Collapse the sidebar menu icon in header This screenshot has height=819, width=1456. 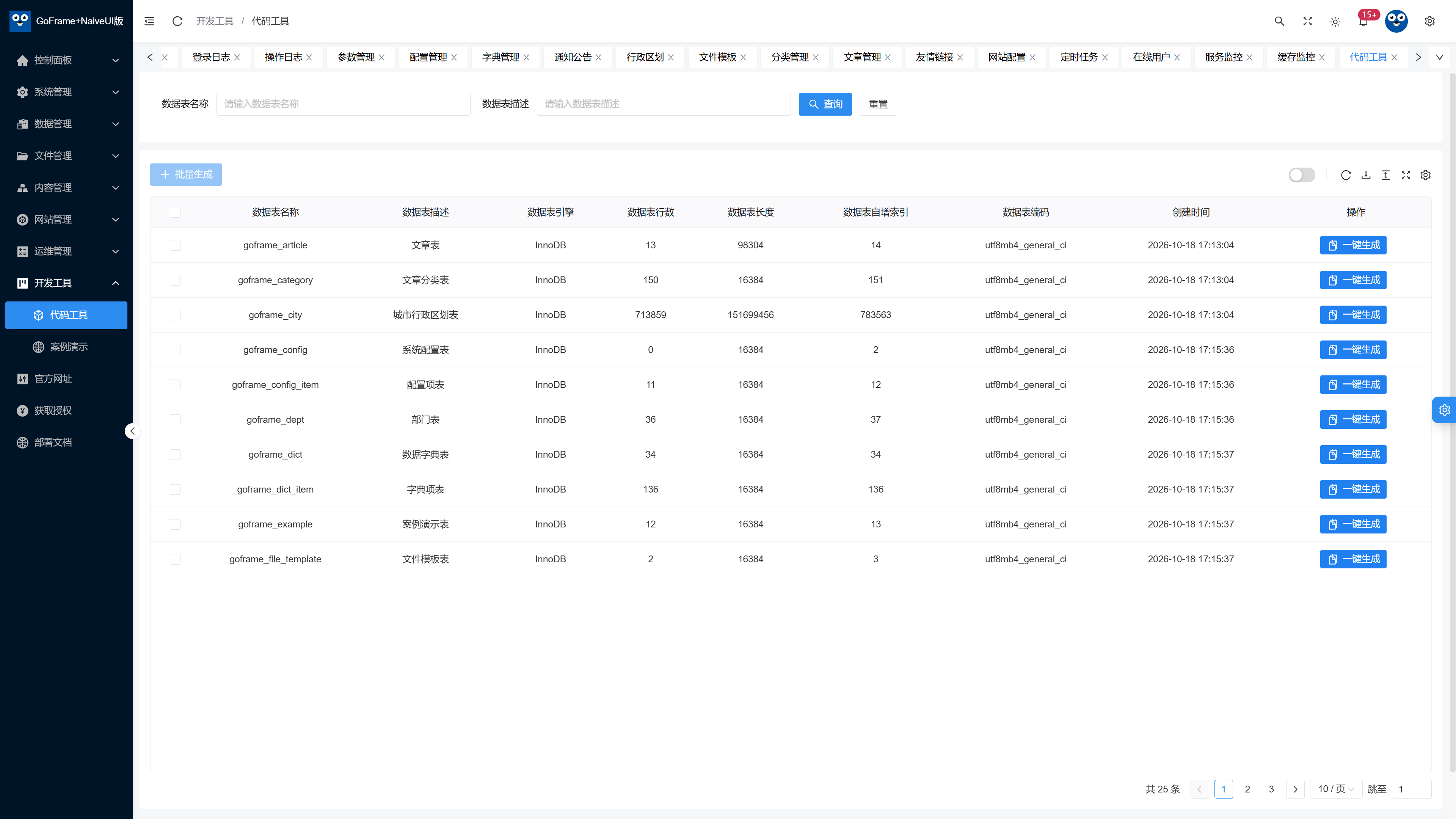[x=149, y=21]
